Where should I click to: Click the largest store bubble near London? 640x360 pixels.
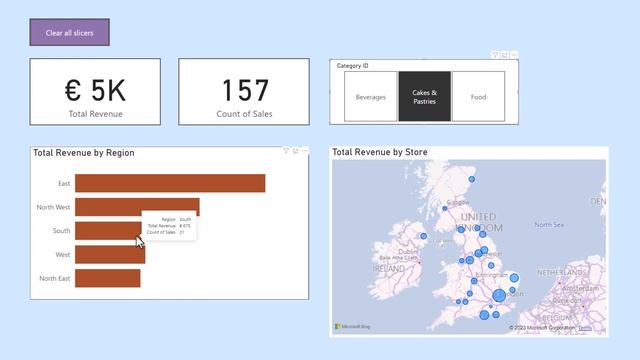coord(499,296)
